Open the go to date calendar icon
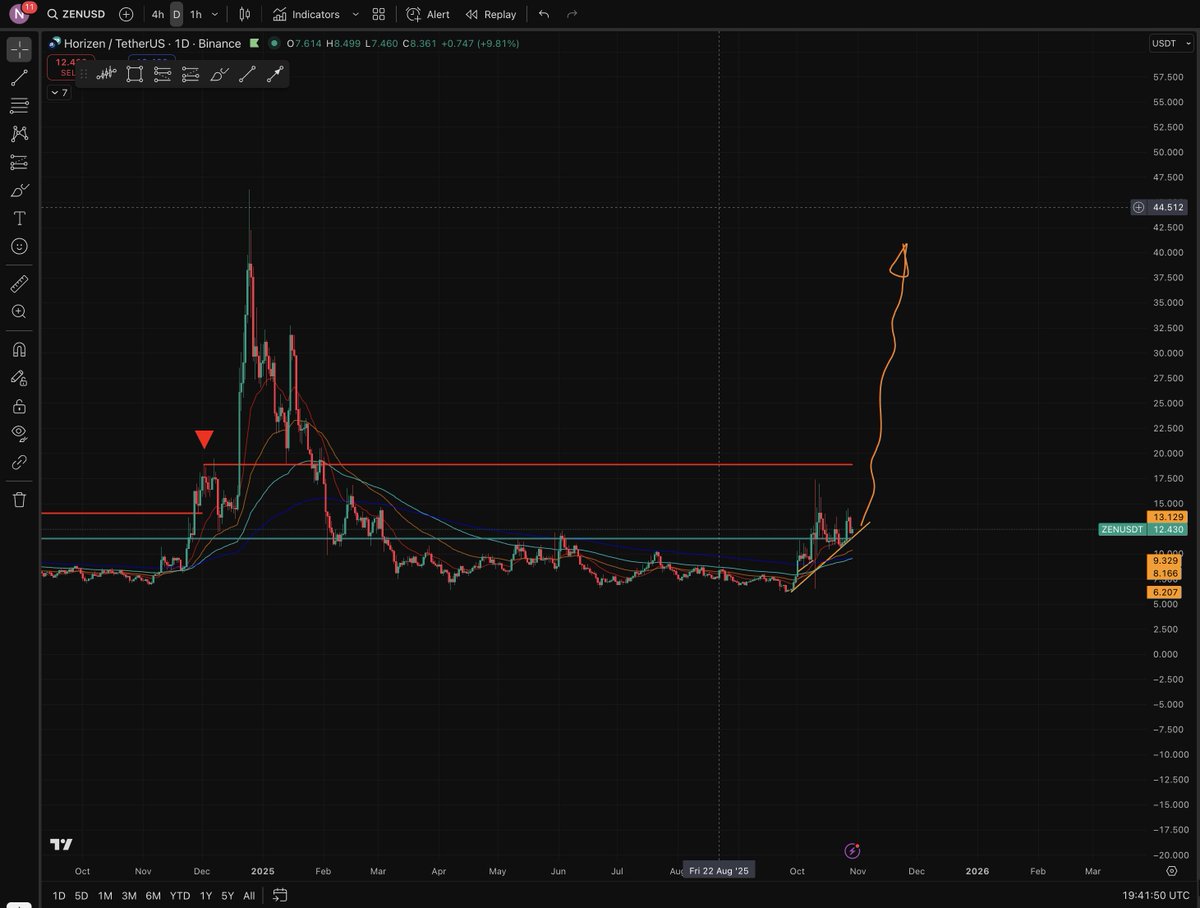 click(280, 896)
